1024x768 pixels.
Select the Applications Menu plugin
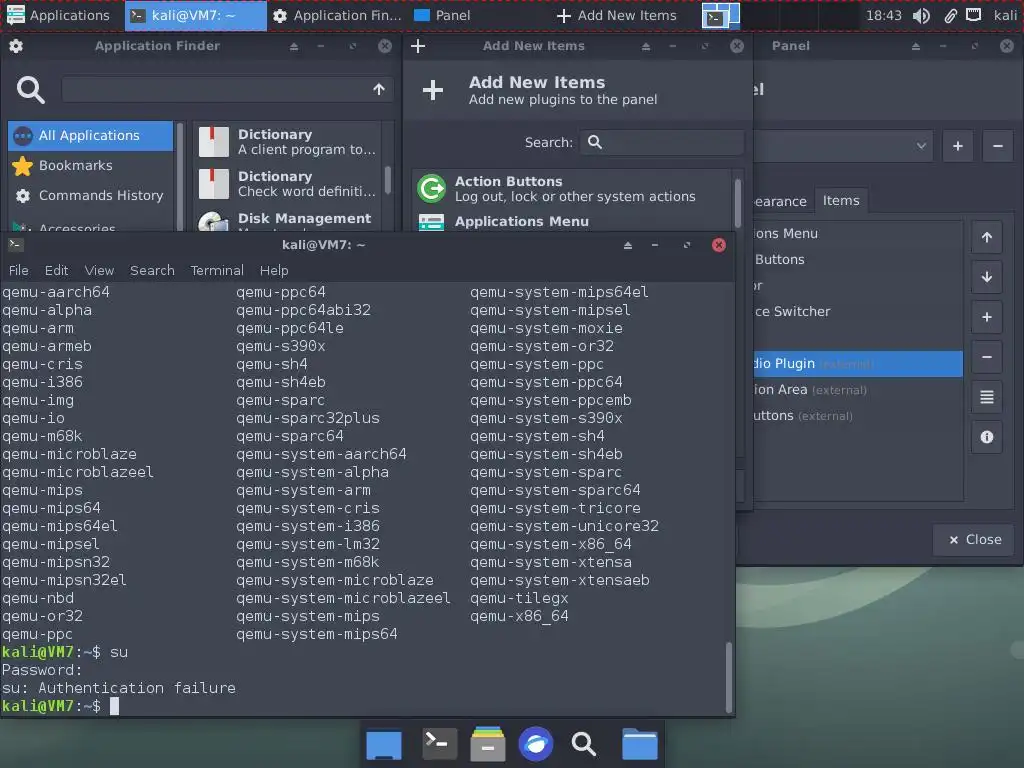coord(571,222)
